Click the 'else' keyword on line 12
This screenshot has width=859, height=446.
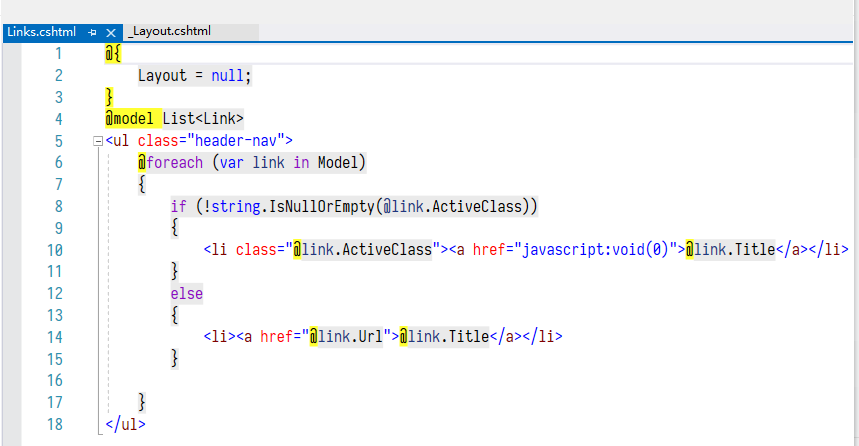186,293
